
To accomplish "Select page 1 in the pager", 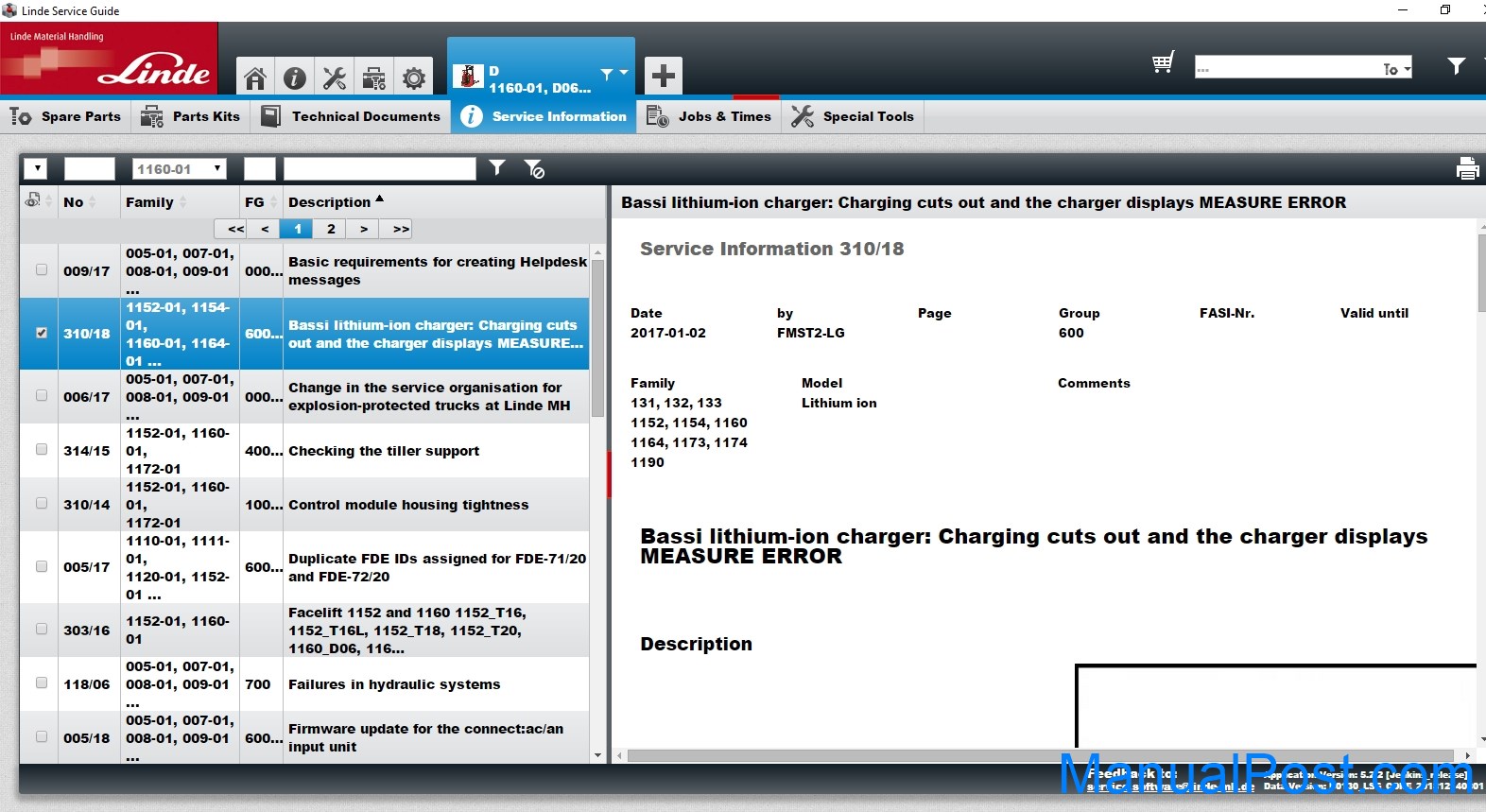I will click(x=298, y=229).
